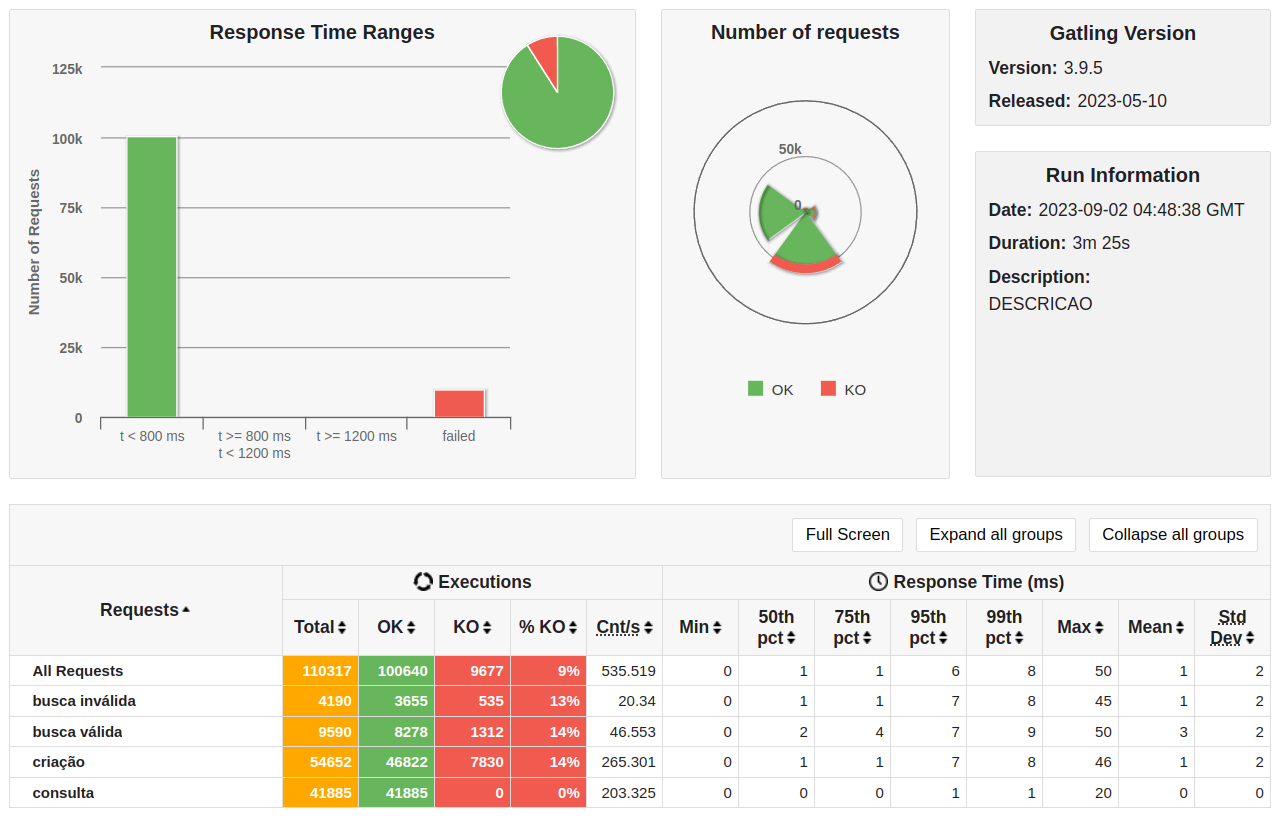1275x820 pixels.
Task: Click the Duration 3m 25s text
Action: coord(1059,243)
